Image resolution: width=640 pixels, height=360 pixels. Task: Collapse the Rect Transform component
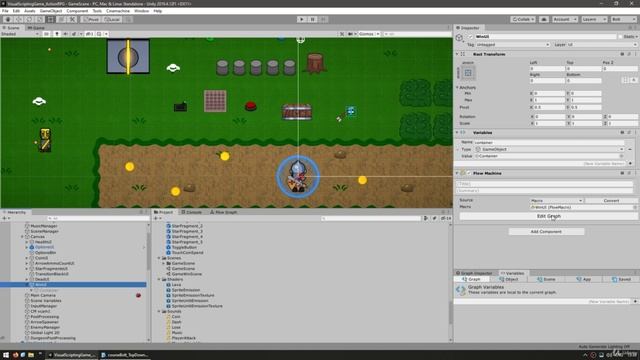coord(457,54)
